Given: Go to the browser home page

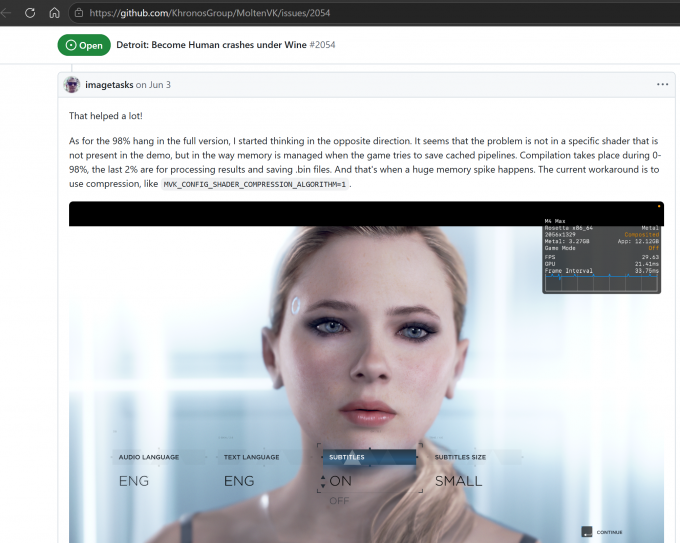Looking at the screenshot, I should coord(54,13).
